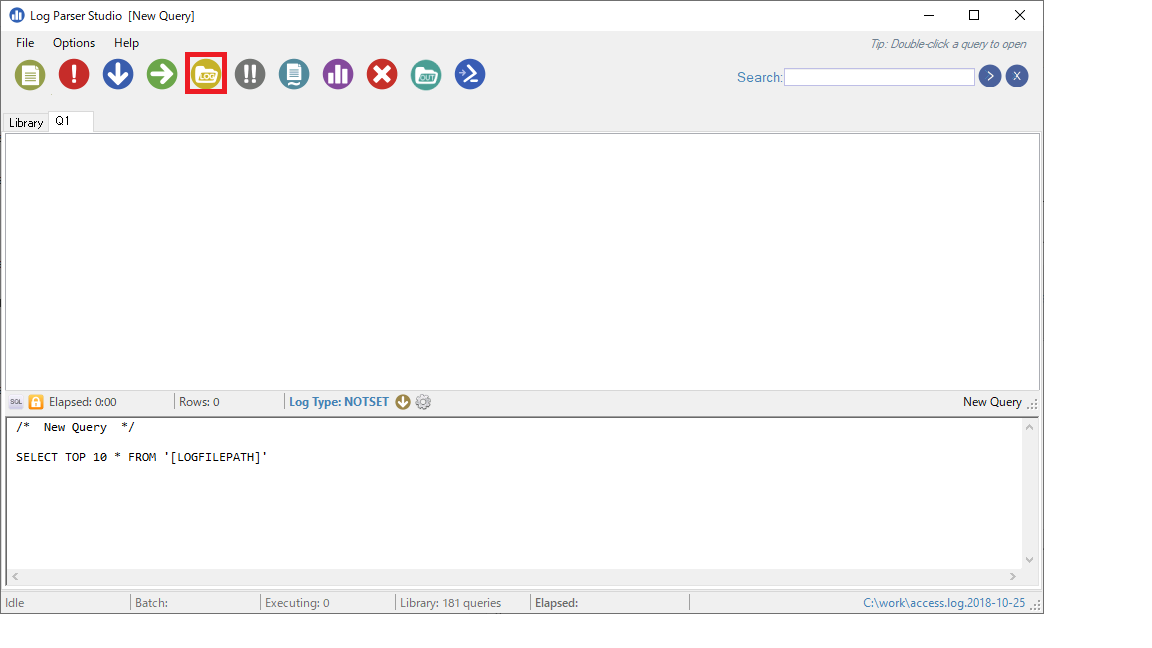This screenshot has height=648, width=1152.
Task: Open the Options menu
Action: tap(73, 43)
